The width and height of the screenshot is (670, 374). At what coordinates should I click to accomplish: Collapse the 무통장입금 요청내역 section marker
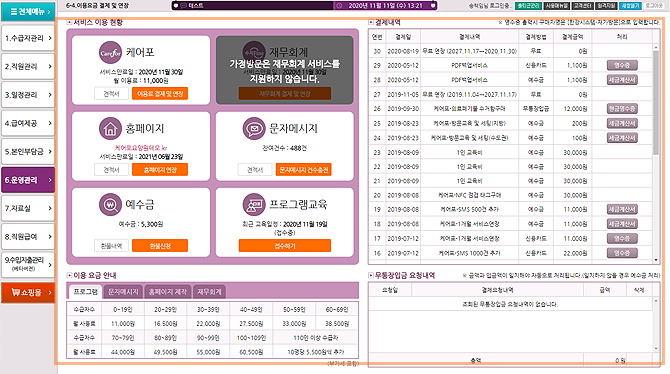[371, 275]
